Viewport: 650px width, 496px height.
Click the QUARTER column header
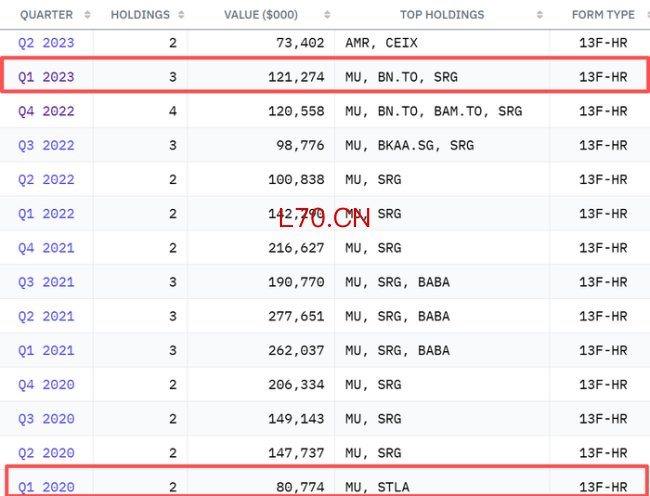(46, 15)
